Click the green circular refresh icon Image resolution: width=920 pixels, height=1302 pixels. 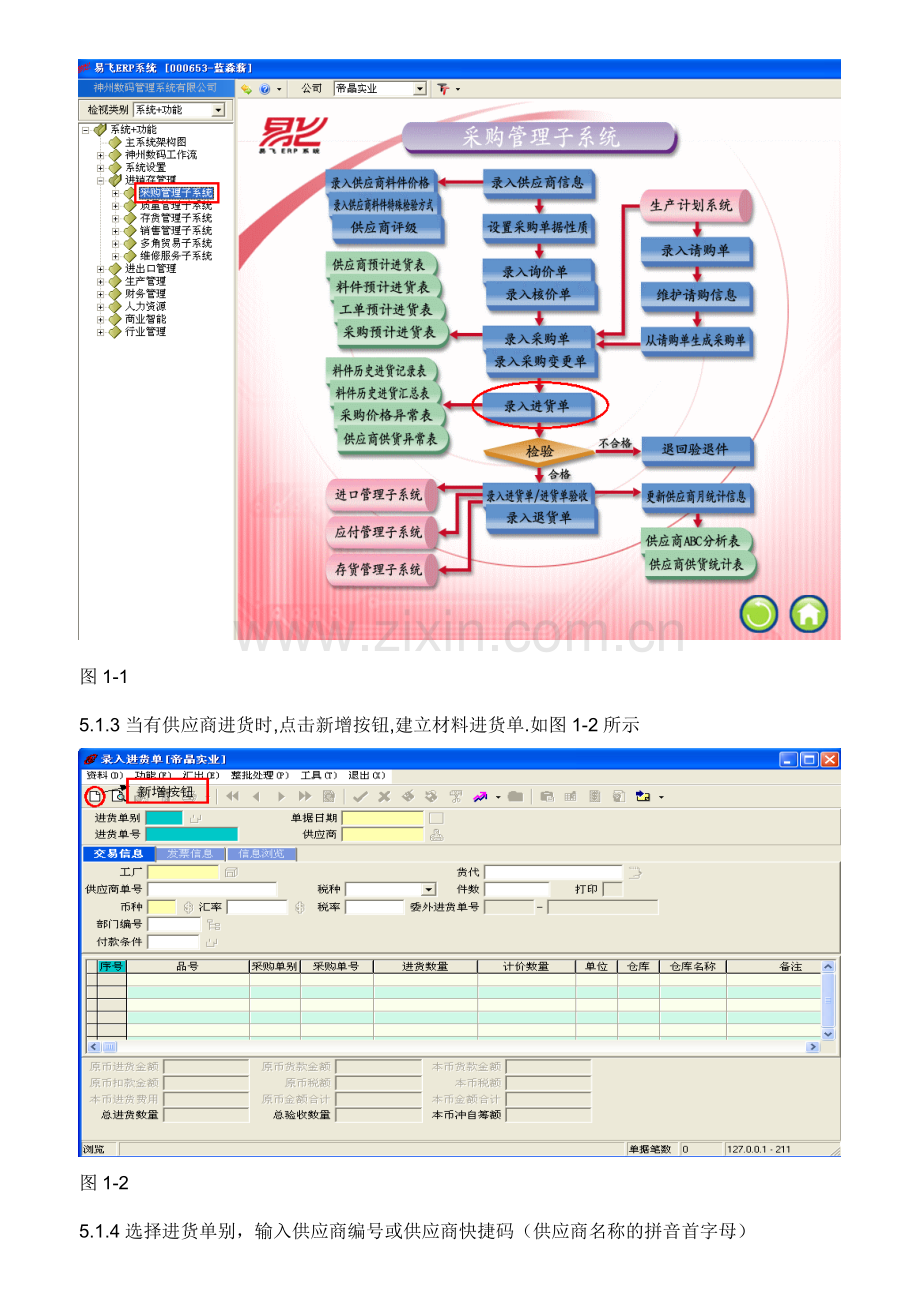[x=759, y=613]
